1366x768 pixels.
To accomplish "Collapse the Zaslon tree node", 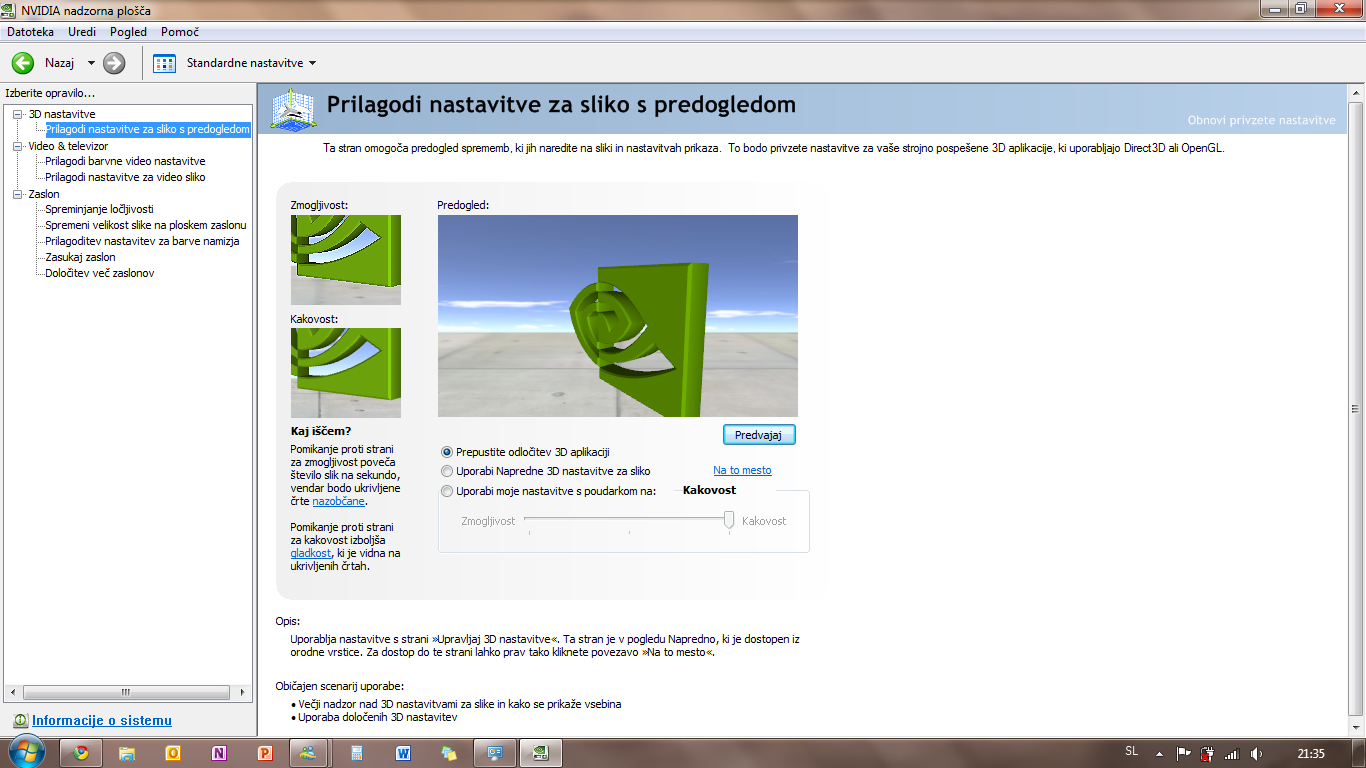I will tap(17, 194).
